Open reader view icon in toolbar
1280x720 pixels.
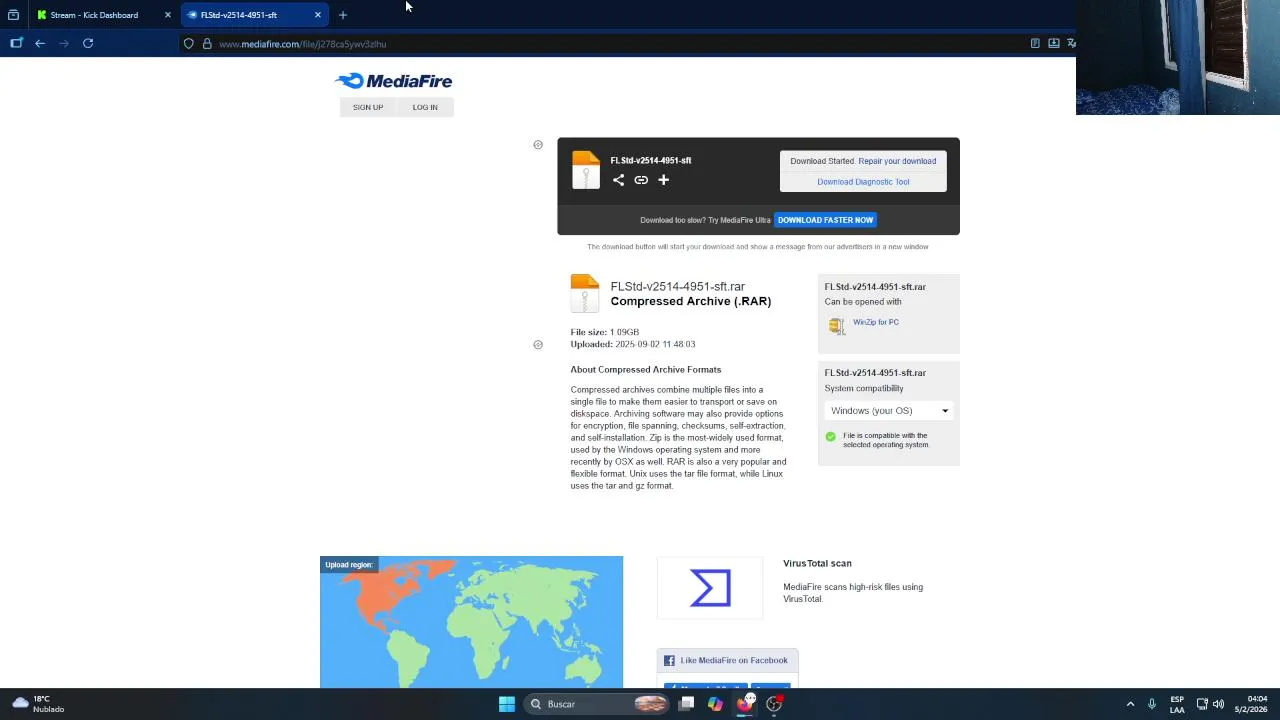1035,43
